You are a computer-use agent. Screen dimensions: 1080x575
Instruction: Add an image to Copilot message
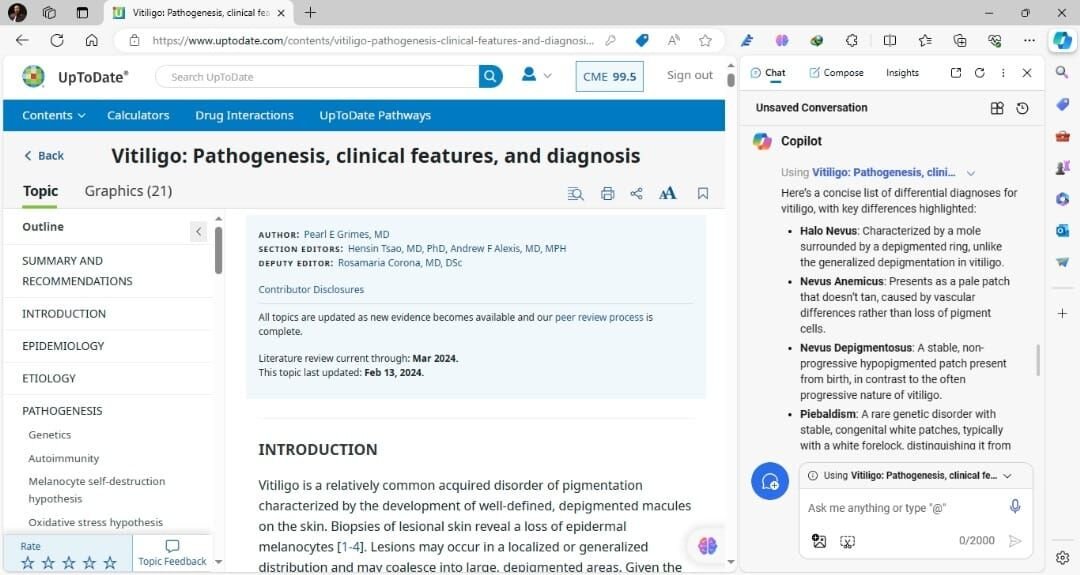pyautogui.click(x=818, y=541)
